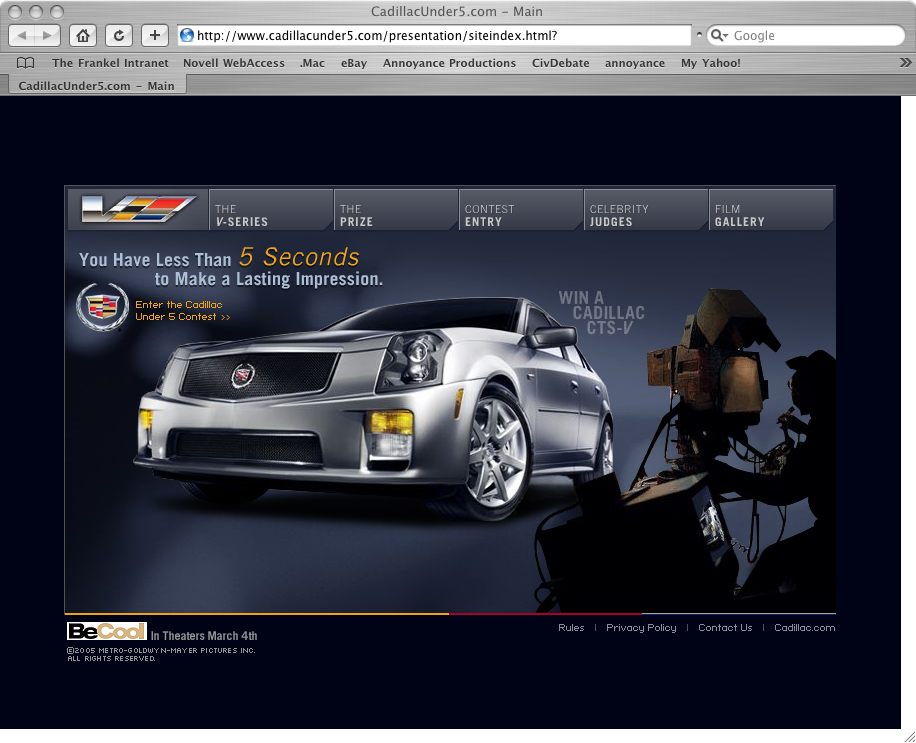Click the silver Cadillac CTS-V car image
Viewport: 916px width, 743px height.
coord(374,409)
